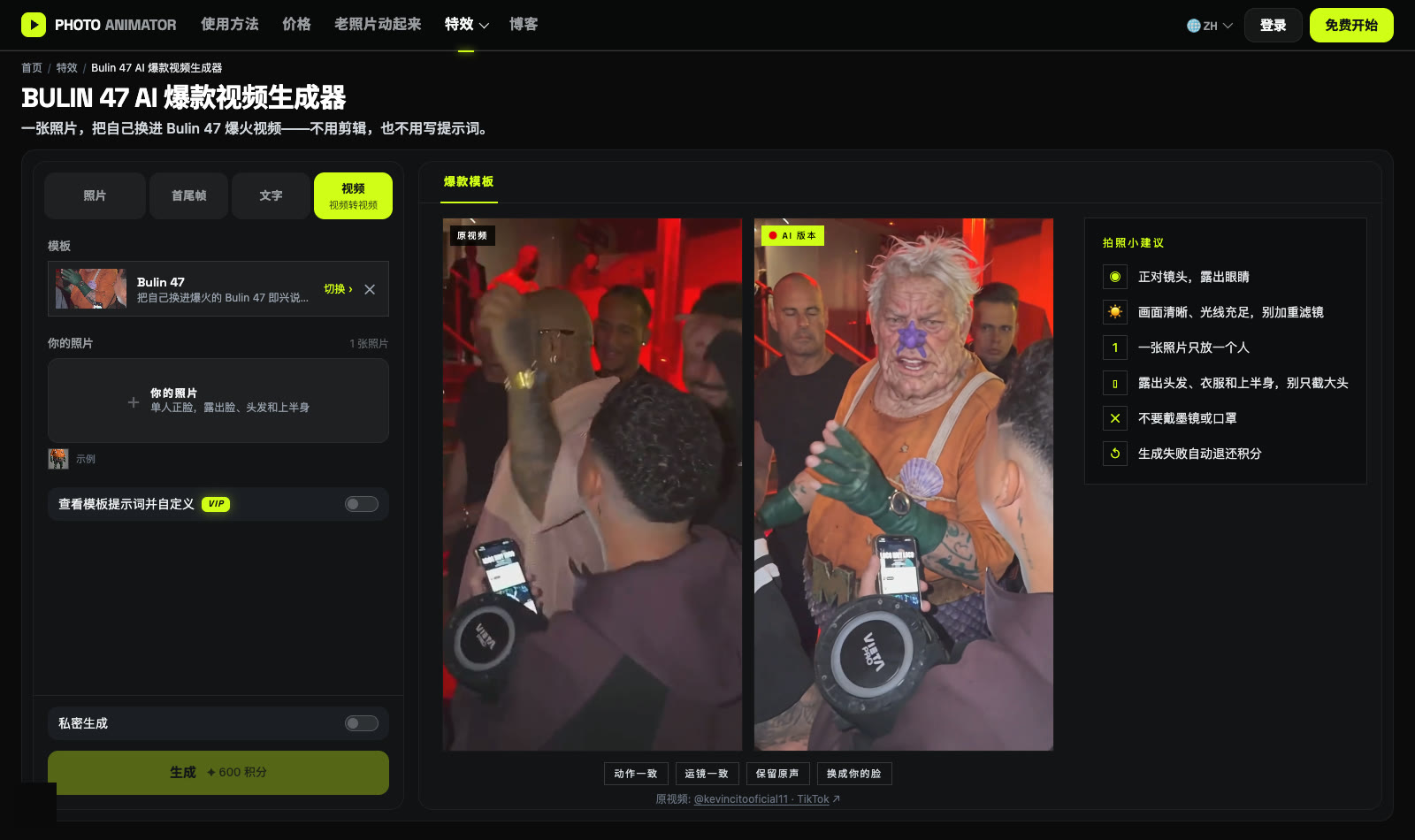The height and width of the screenshot is (840, 1415).
Task: Click the 免费开始 button
Action: coord(1351,25)
